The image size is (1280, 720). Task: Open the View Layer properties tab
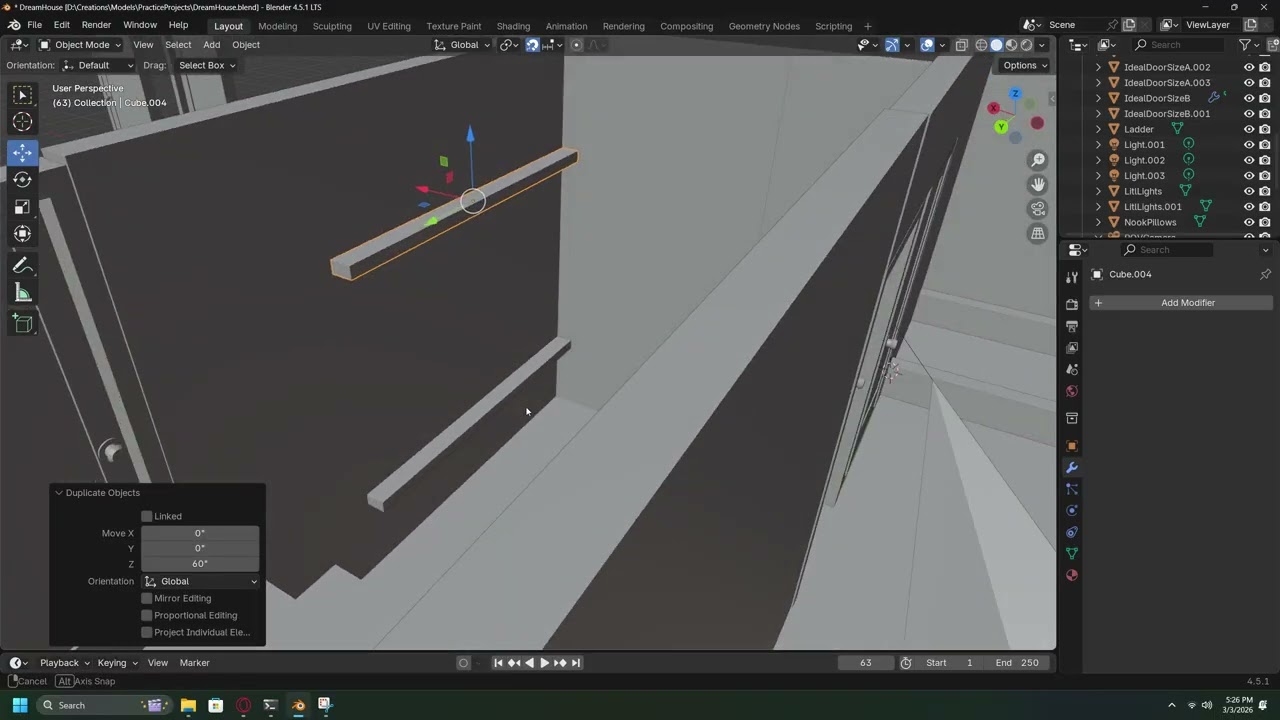click(x=1072, y=348)
